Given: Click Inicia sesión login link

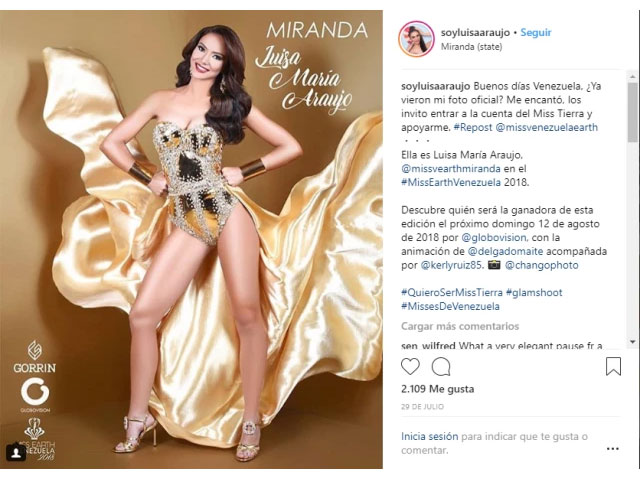Looking at the screenshot, I should tap(429, 436).
